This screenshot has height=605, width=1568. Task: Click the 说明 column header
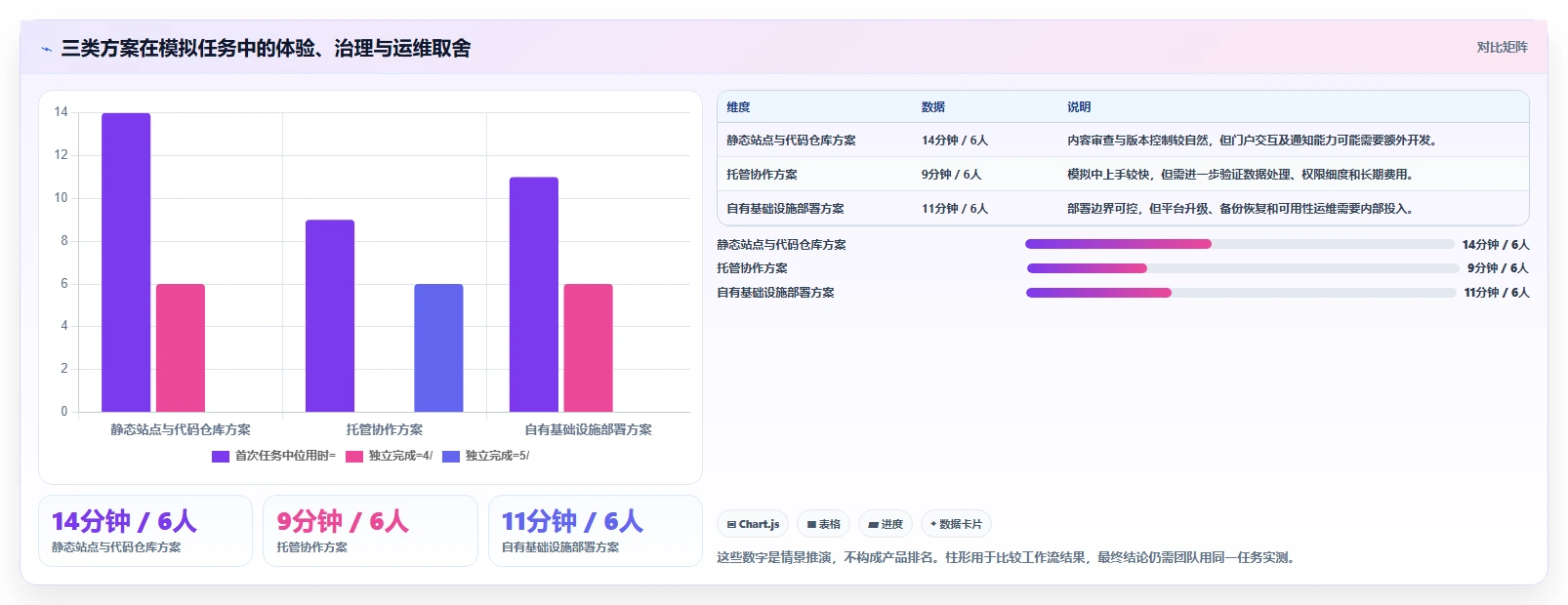coord(1079,107)
